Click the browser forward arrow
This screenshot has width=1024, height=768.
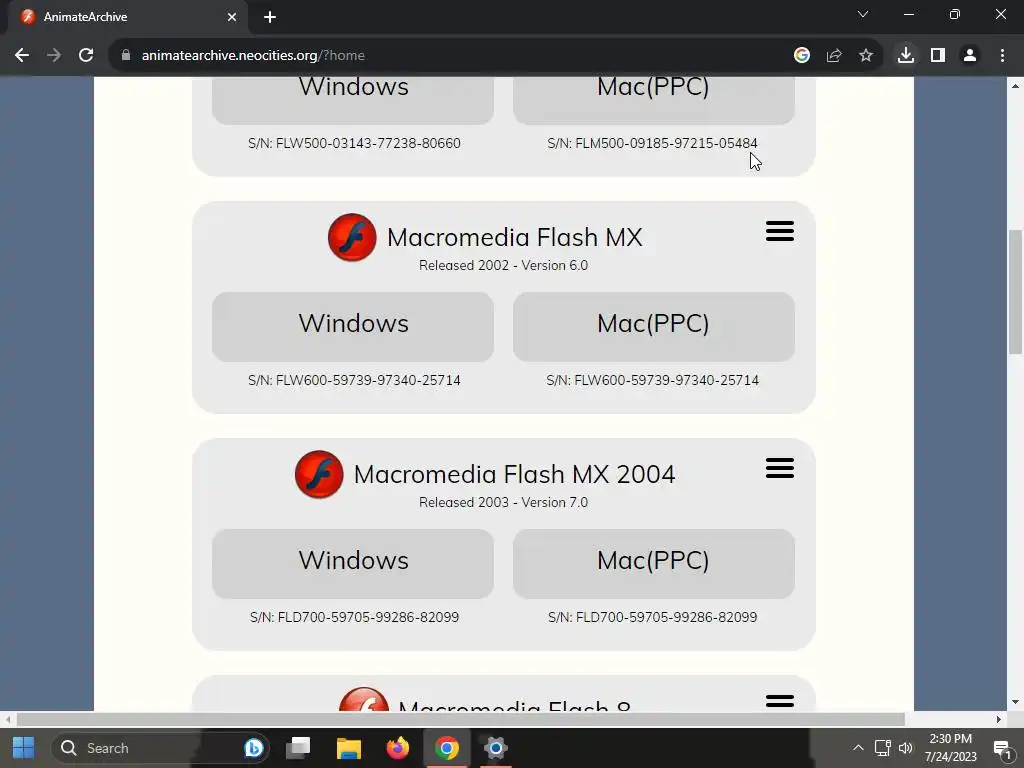54,56
